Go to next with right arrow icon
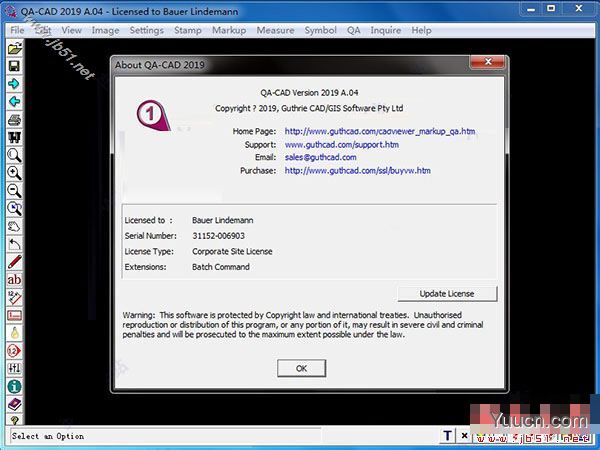Screen dimensions: 600x450 click(x=15, y=84)
